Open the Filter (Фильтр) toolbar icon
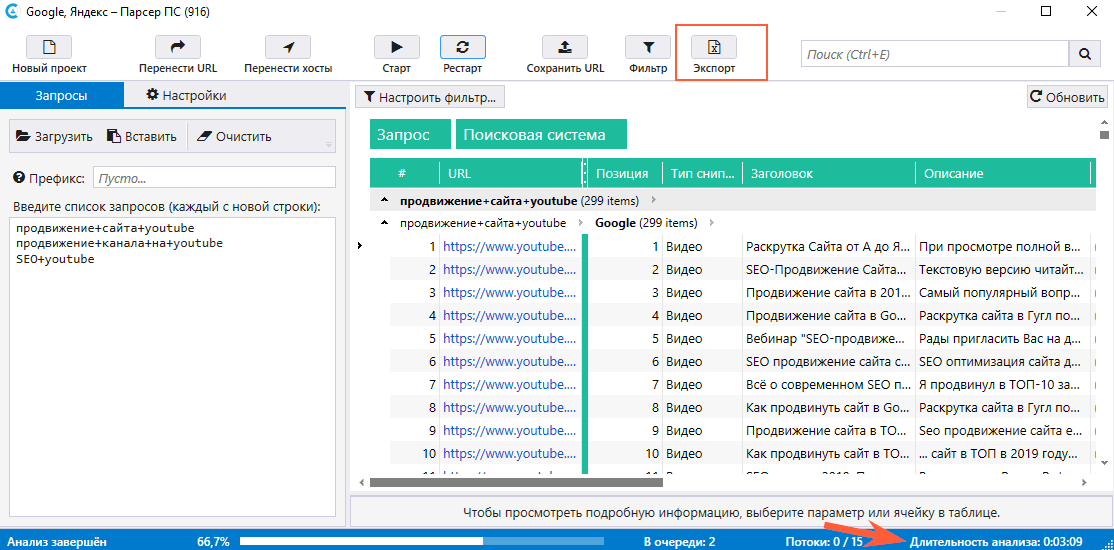 pyautogui.click(x=648, y=47)
